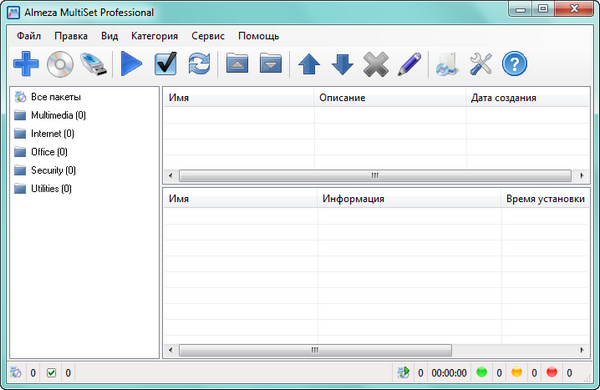Edit package with pencil icon
The width and height of the screenshot is (600, 390).
coord(409,64)
